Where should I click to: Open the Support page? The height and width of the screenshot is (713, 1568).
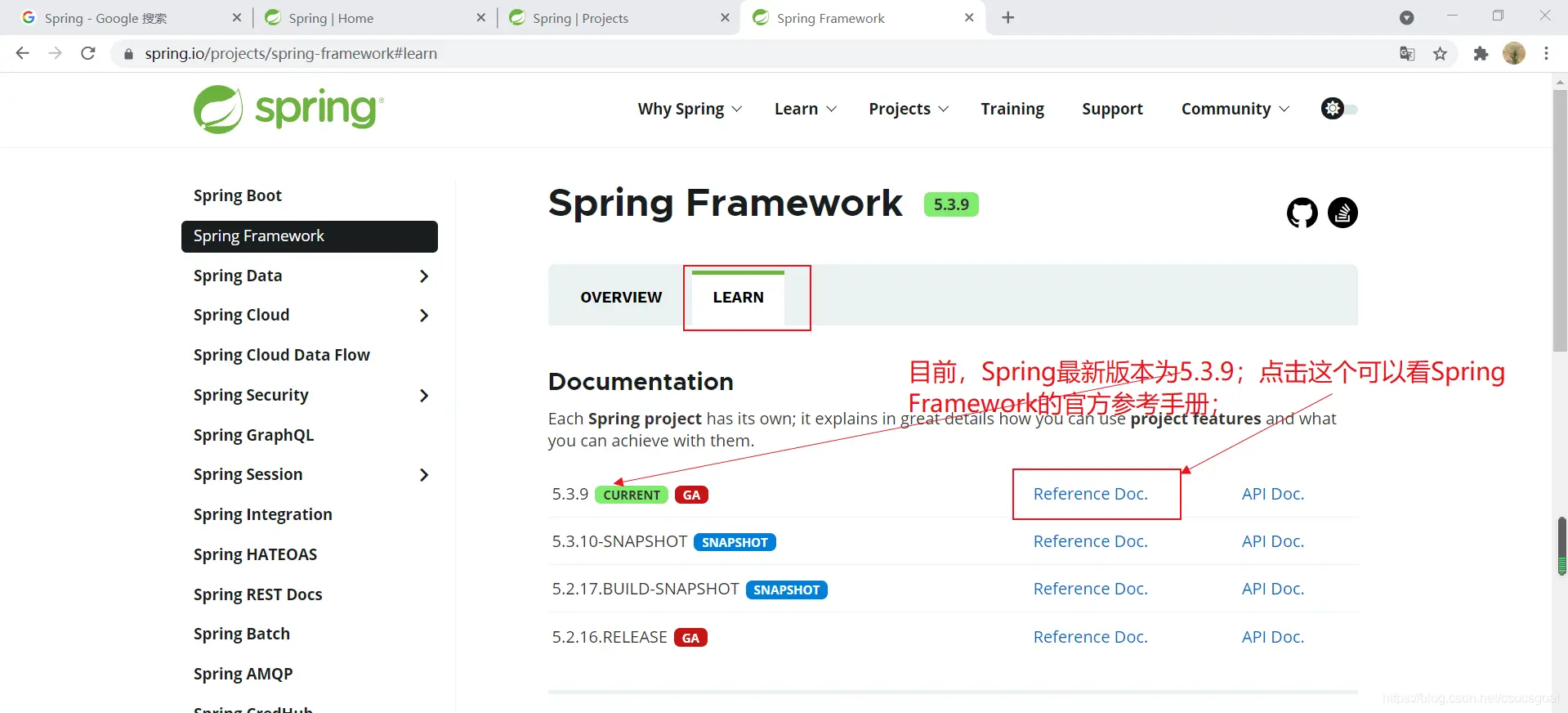pyautogui.click(x=1112, y=109)
